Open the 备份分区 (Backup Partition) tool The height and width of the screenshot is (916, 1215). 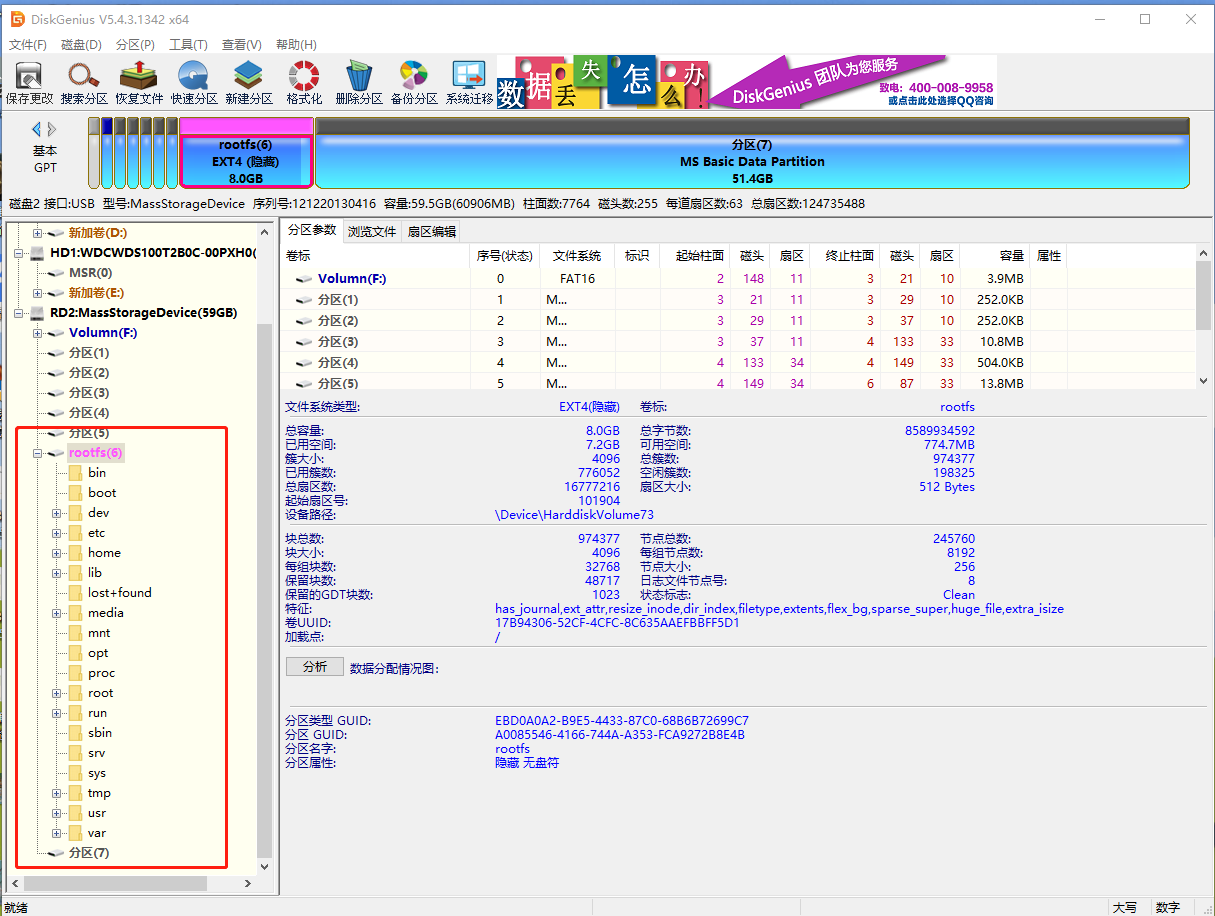(414, 82)
